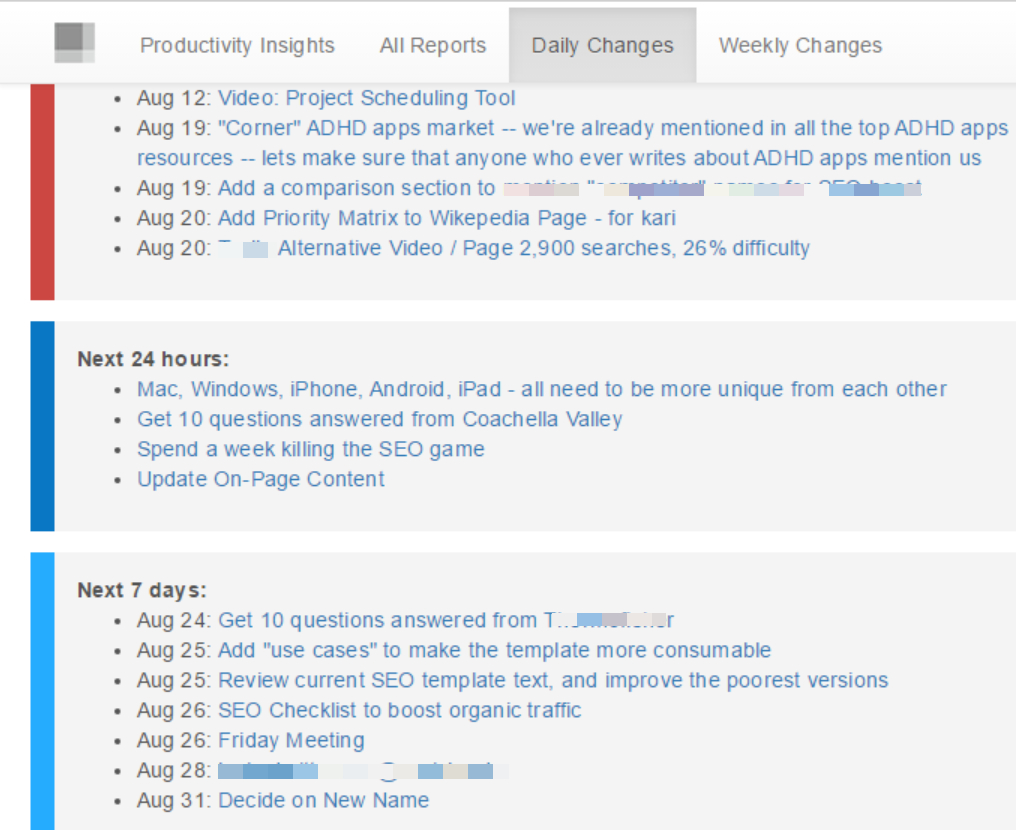Click the Decide on New Name link

[x=323, y=801]
